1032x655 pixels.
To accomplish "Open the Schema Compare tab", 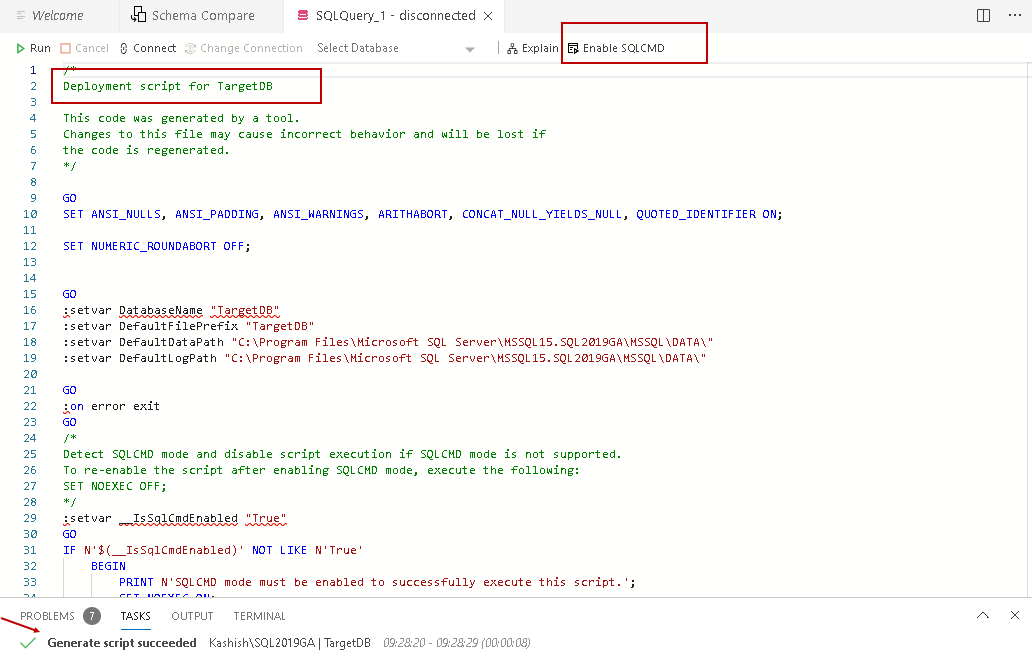I will pyautogui.click(x=193, y=15).
